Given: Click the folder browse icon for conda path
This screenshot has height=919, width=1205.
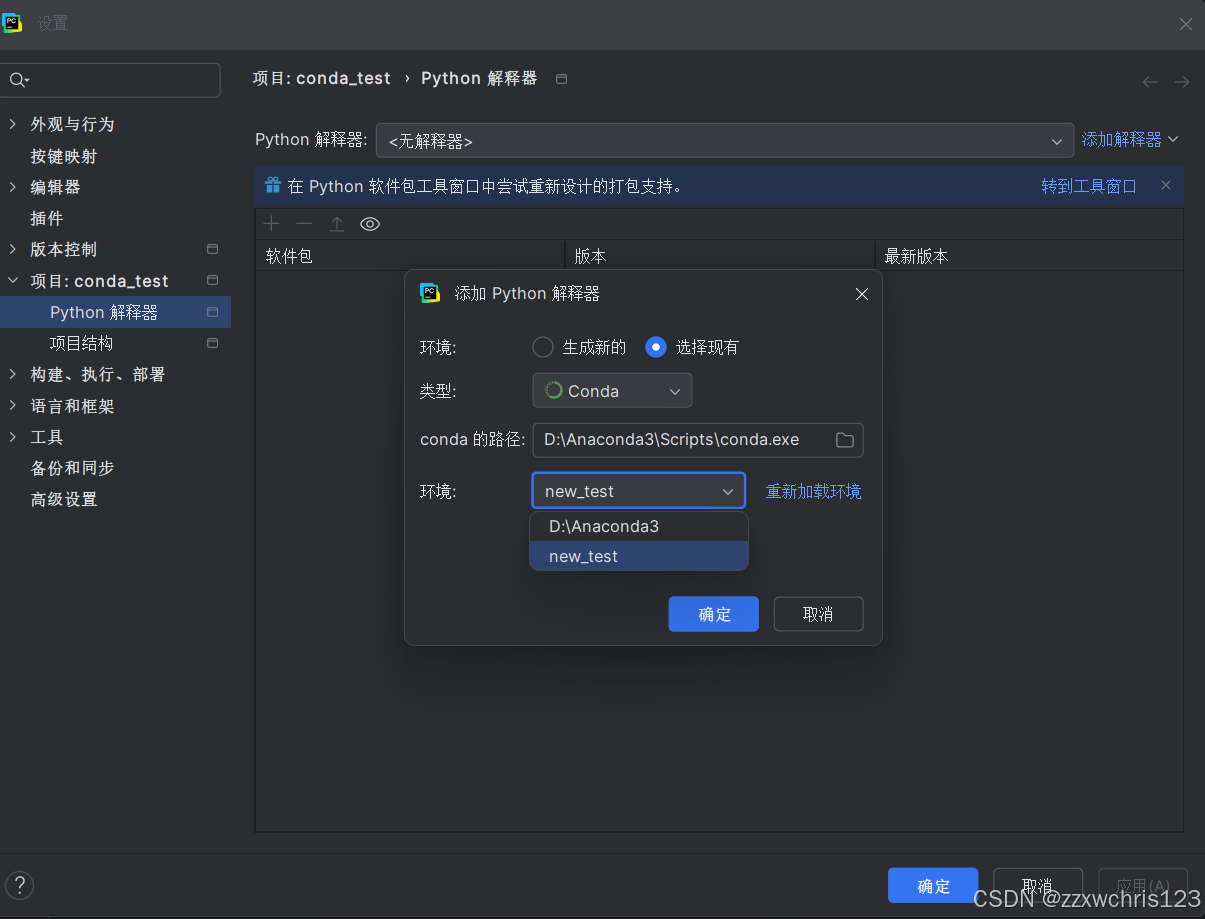Looking at the screenshot, I should tap(844, 440).
